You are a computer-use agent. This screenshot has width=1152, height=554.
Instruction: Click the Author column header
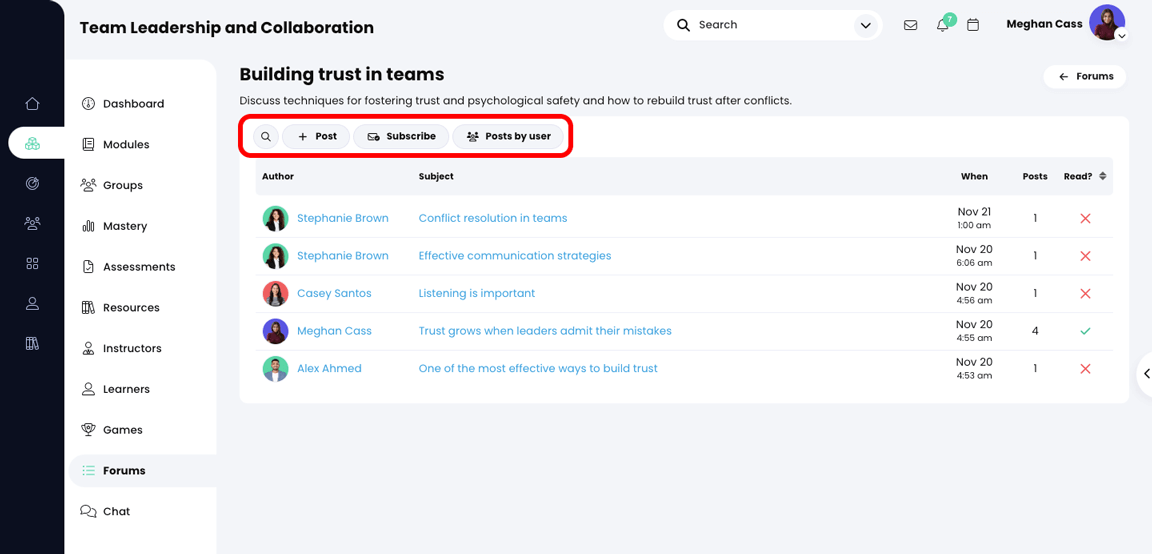pyautogui.click(x=278, y=176)
